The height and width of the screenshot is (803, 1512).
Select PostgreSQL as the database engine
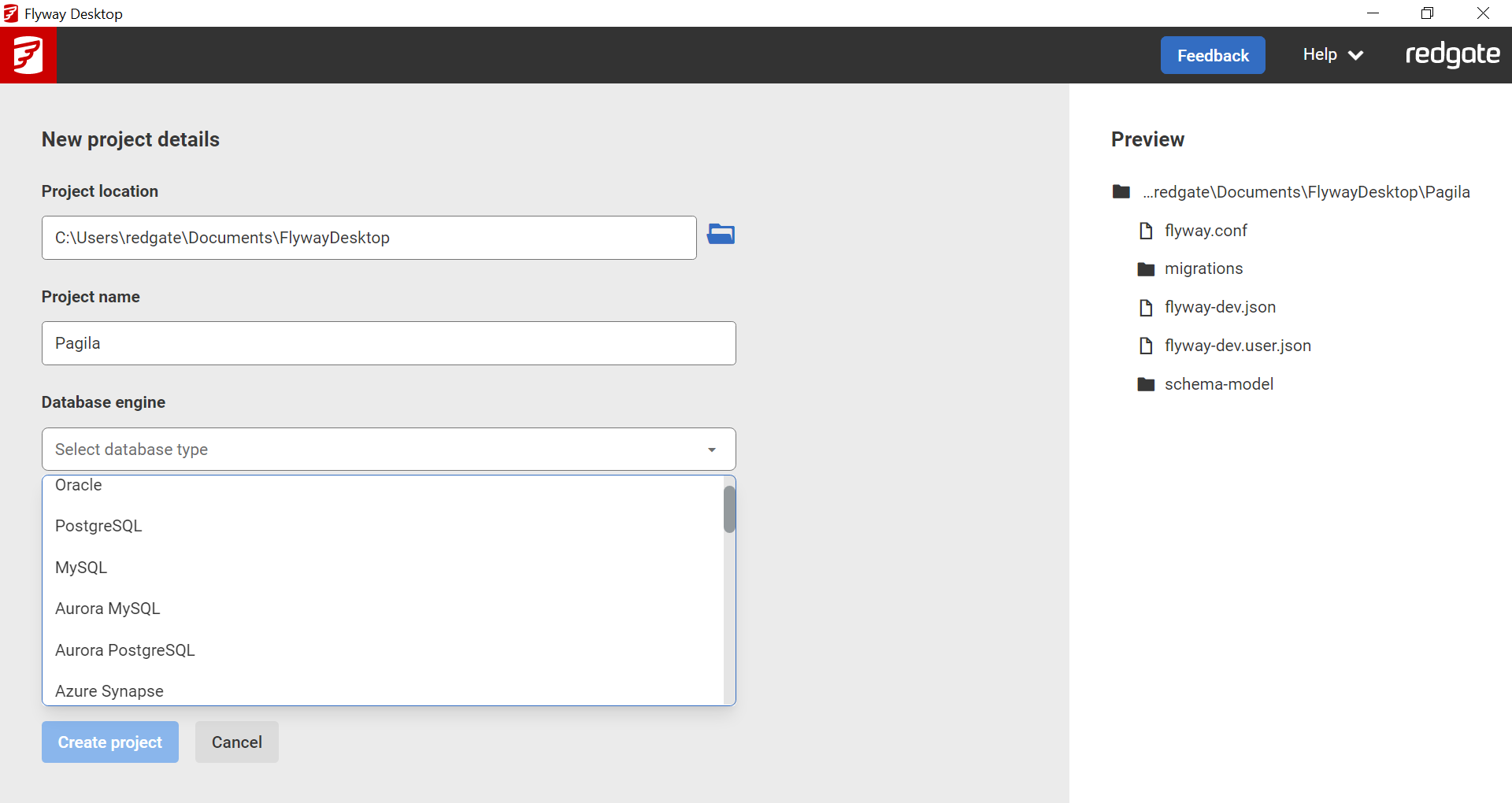[98, 526]
